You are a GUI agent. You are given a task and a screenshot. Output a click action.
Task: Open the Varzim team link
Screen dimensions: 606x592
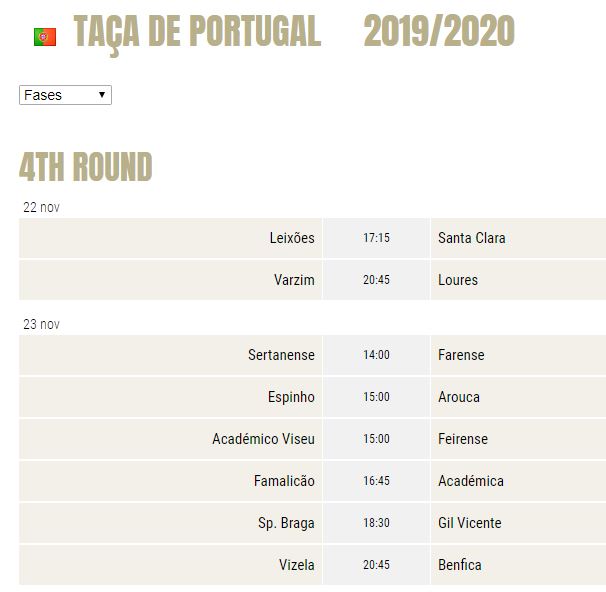(294, 280)
